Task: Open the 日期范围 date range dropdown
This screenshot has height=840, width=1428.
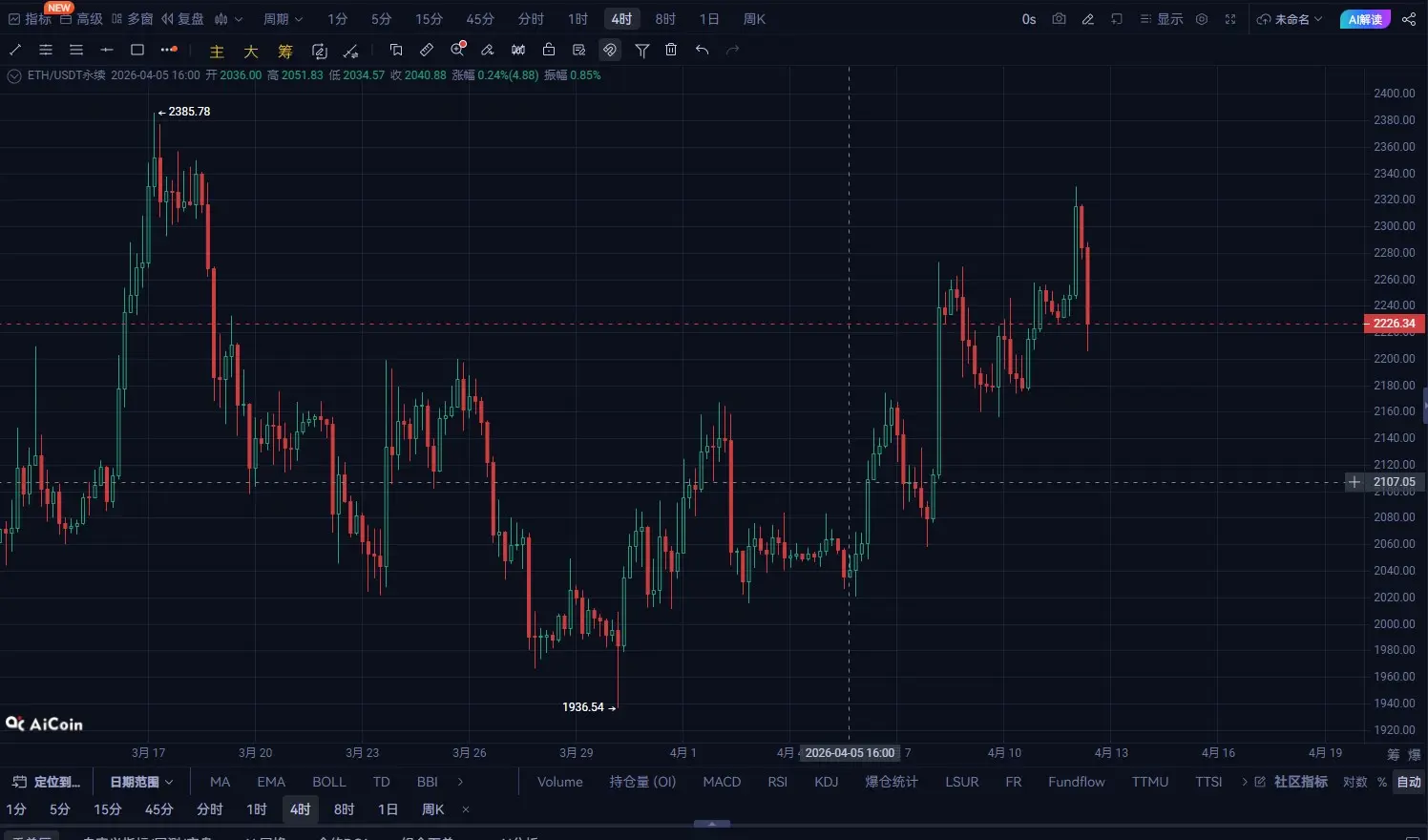Action: tap(141, 782)
